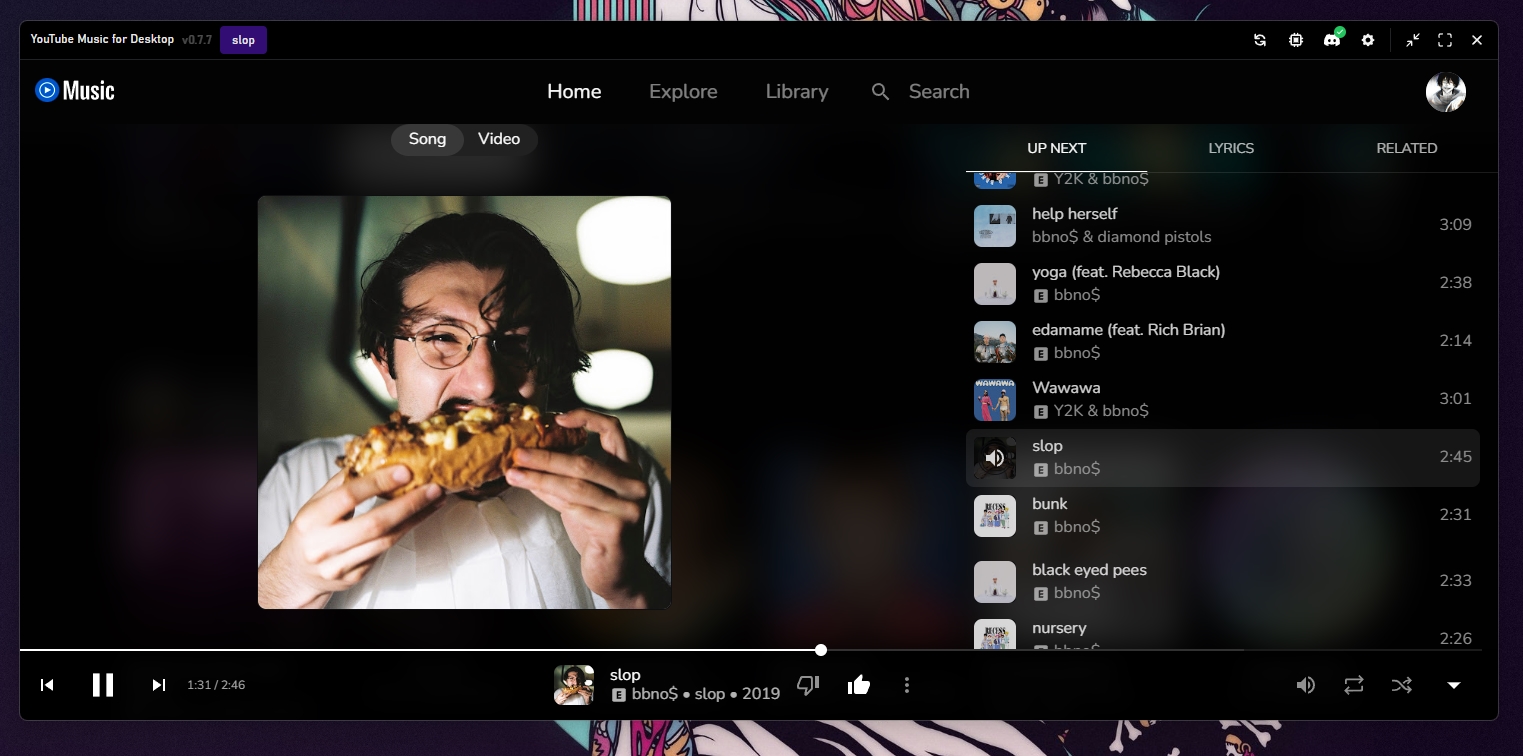Screen dimensions: 1523x756
Task: Open the three-dot more actions menu
Action: (x=907, y=685)
